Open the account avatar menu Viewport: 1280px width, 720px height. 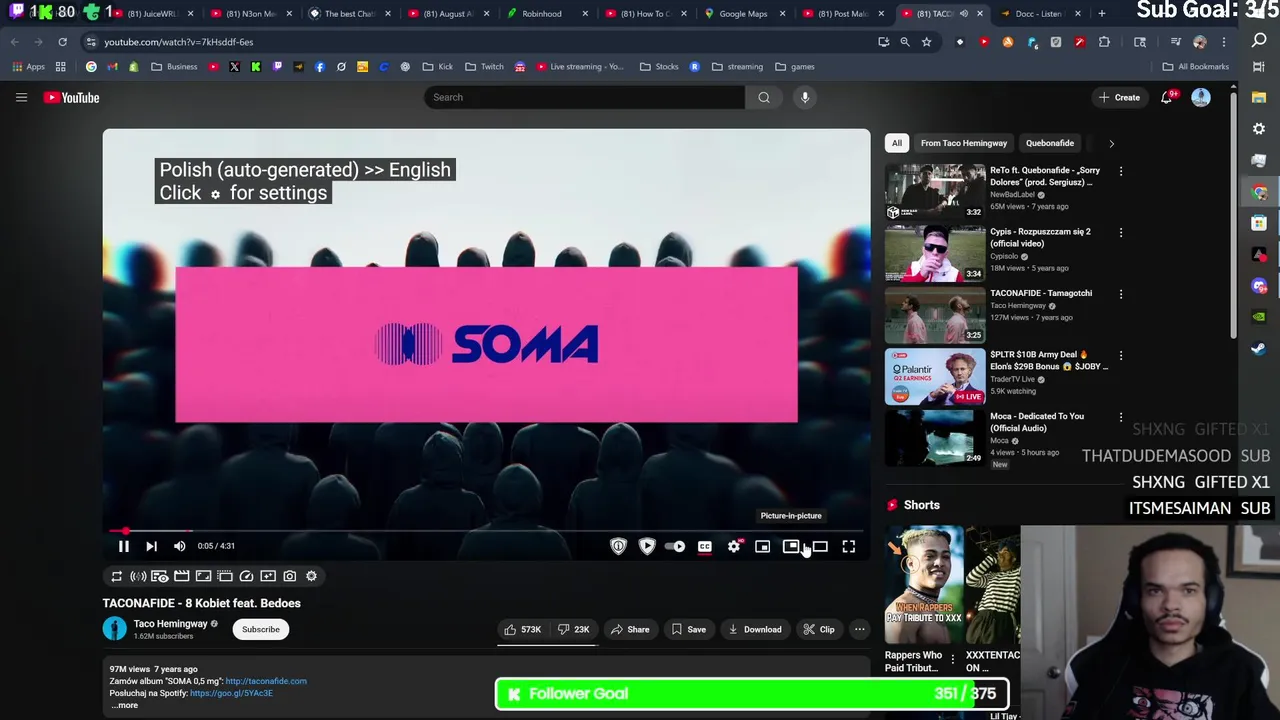click(x=1201, y=97)
